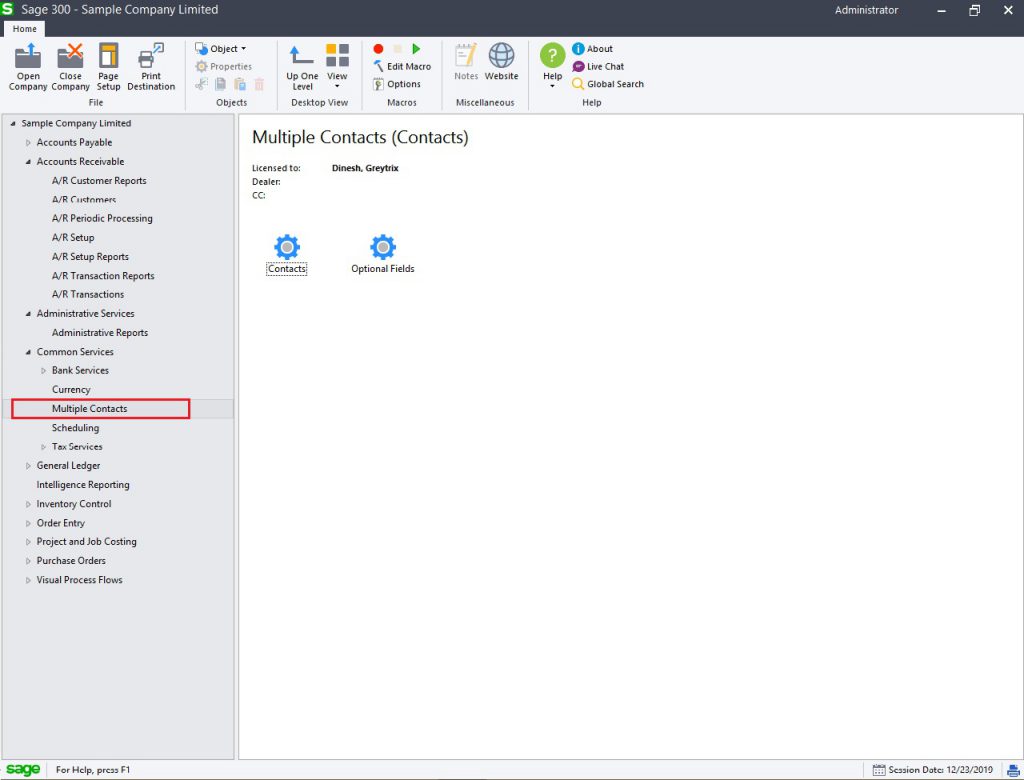Open the Optional Fields gear icon
The image size is (1024, 780).
[383, 247]
